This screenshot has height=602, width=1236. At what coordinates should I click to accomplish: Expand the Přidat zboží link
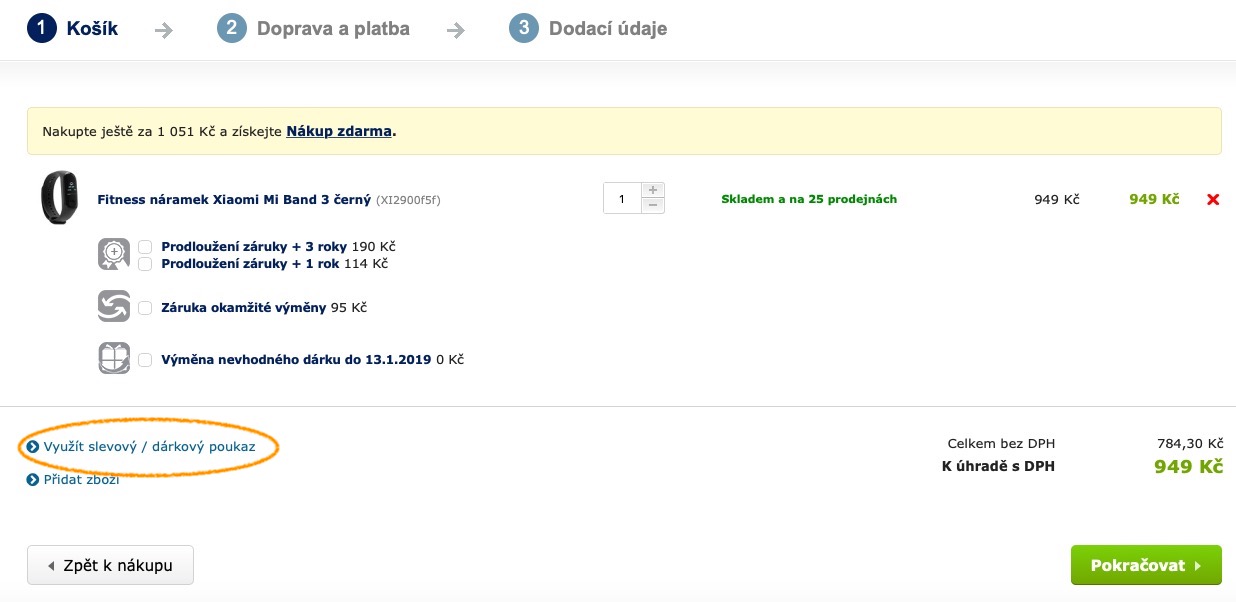click(81, 480)
